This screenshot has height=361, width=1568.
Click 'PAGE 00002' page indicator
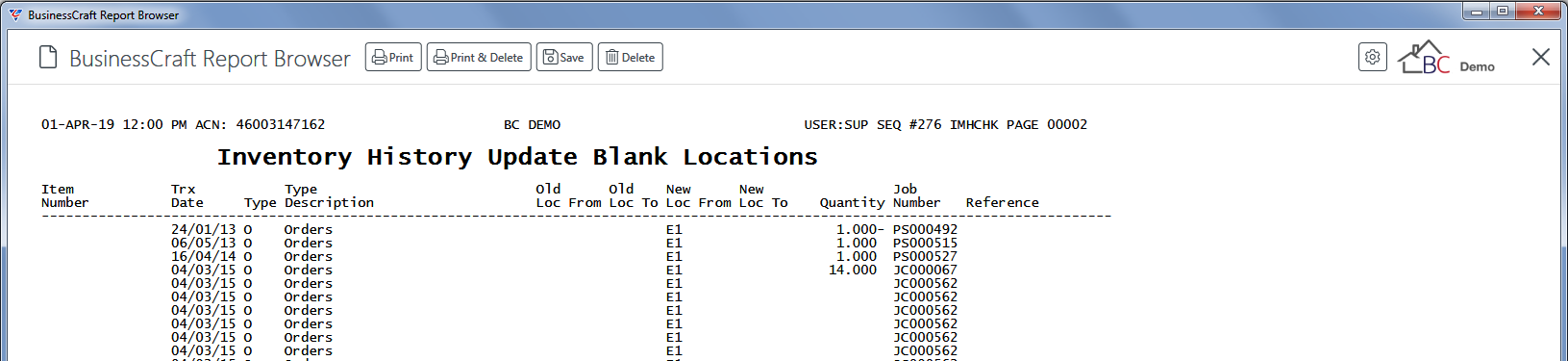coord(1047,125)
